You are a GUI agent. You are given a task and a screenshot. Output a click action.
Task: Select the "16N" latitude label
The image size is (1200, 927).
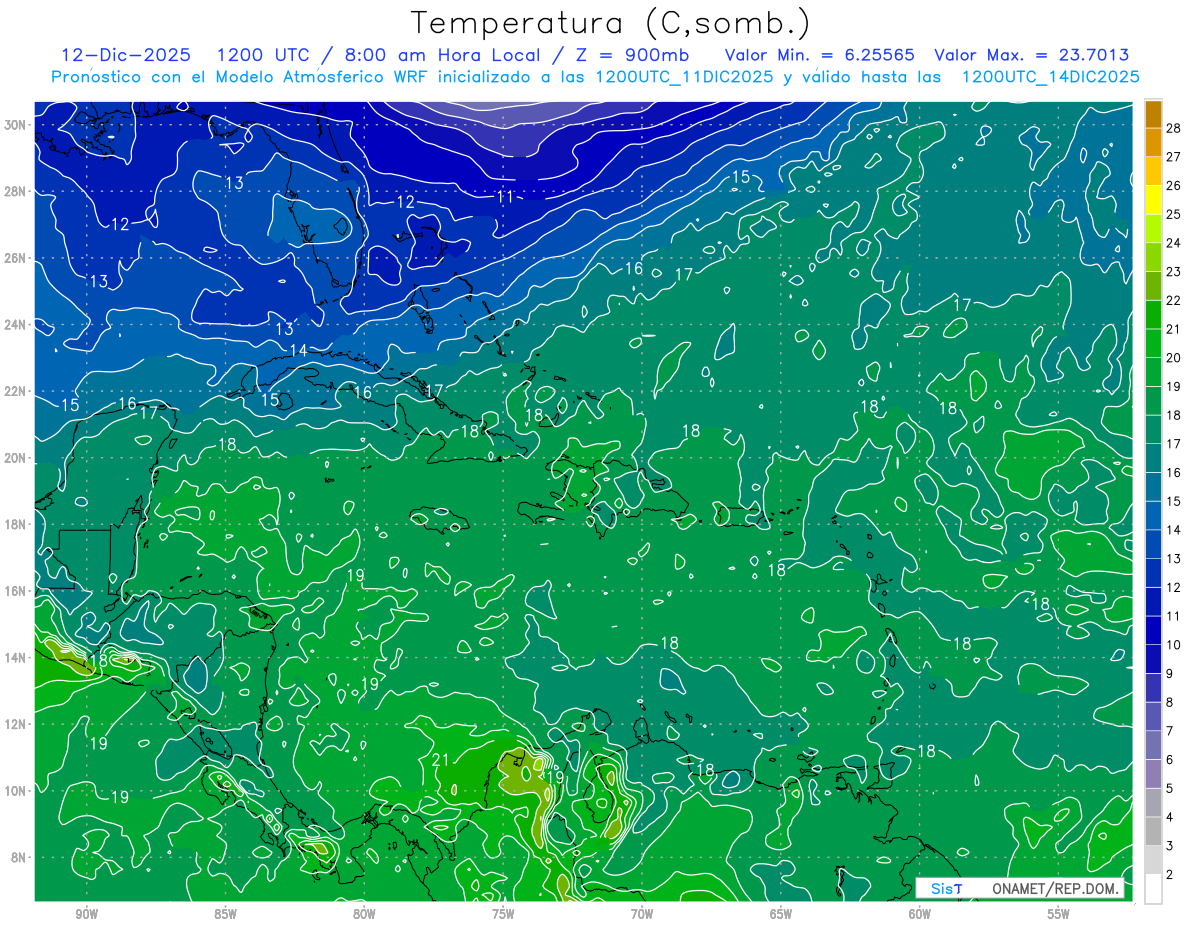coord(16,591)
